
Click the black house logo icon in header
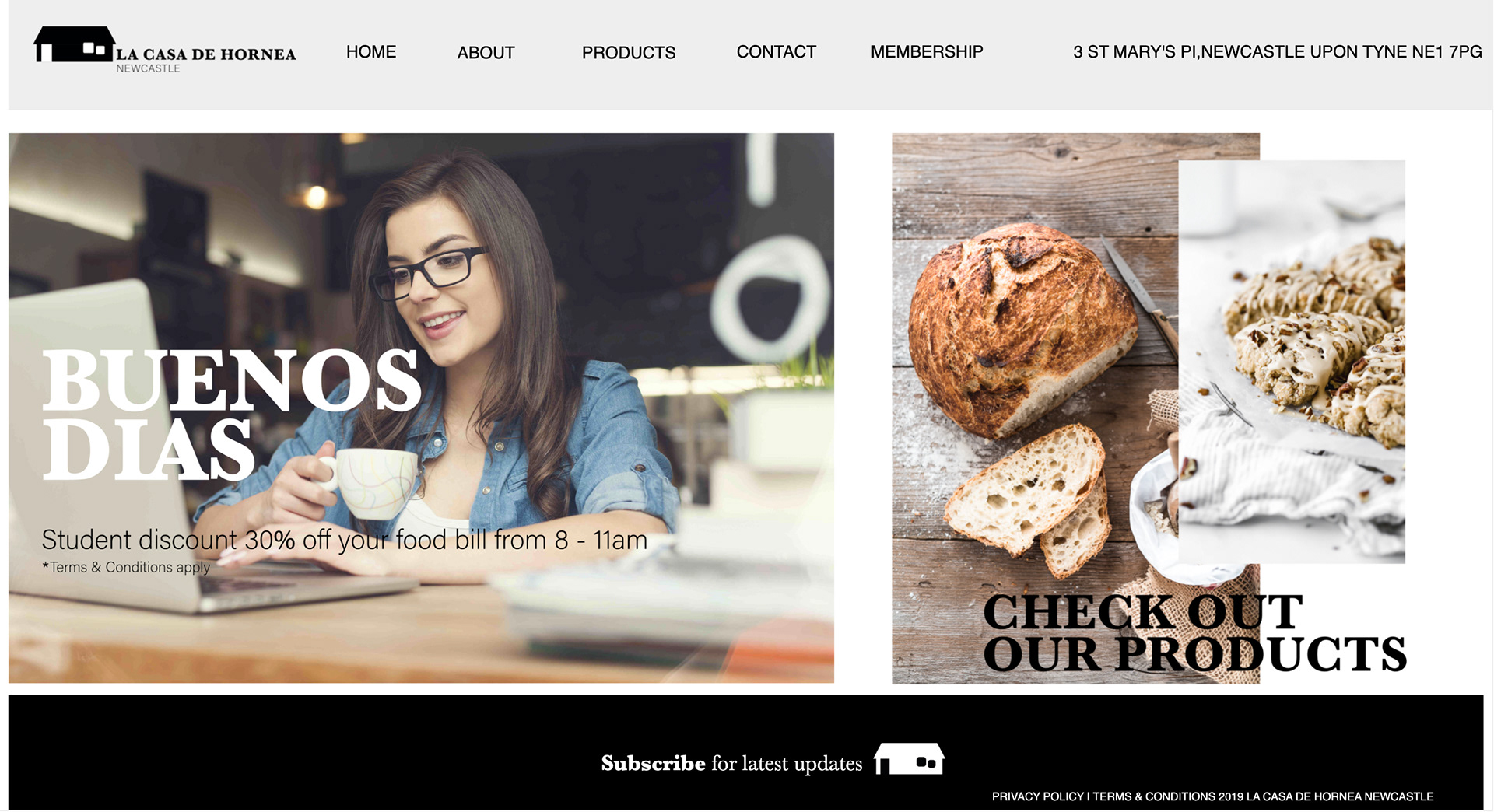point(74,44)
